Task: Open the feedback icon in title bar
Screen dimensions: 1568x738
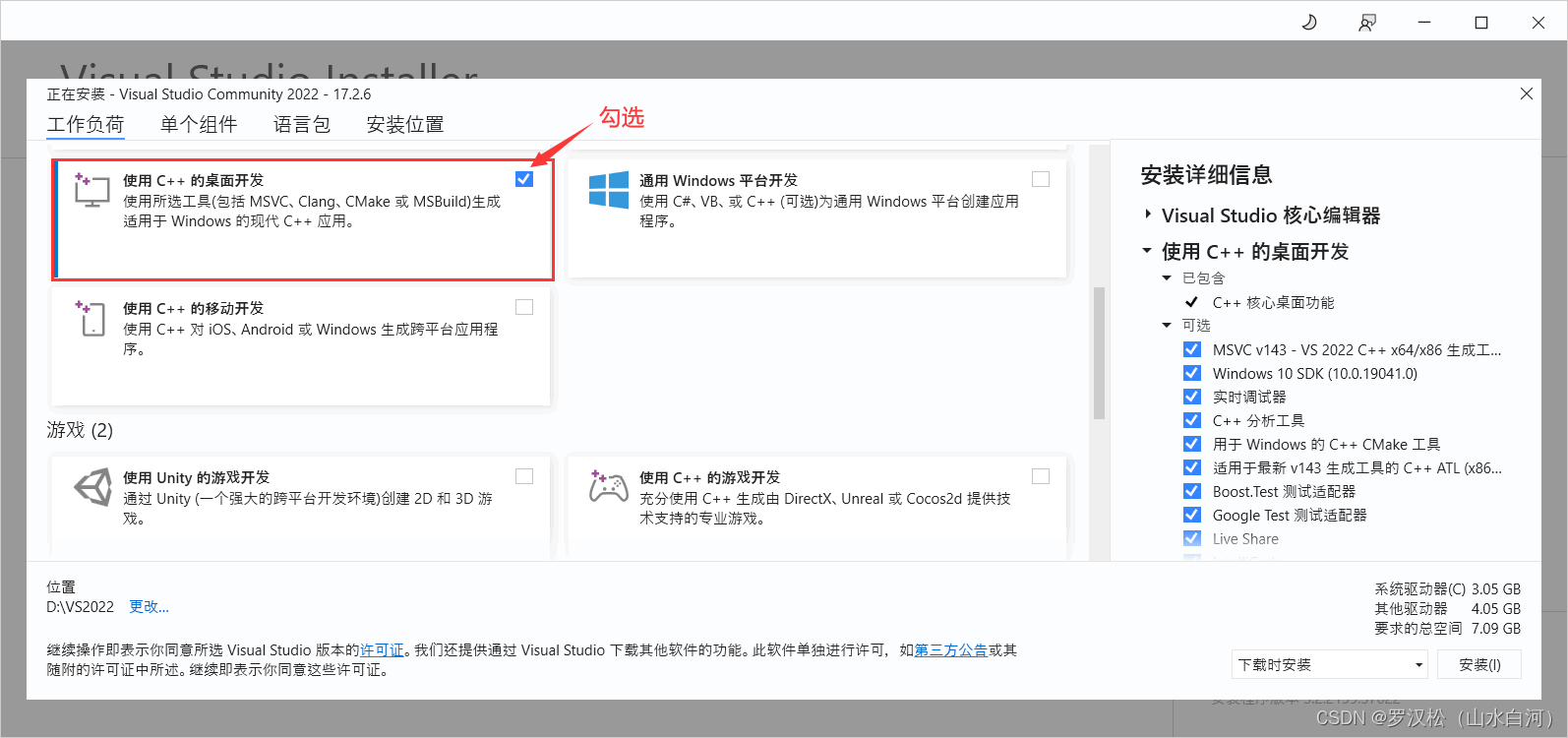Action: click(x=1367, y=22)
